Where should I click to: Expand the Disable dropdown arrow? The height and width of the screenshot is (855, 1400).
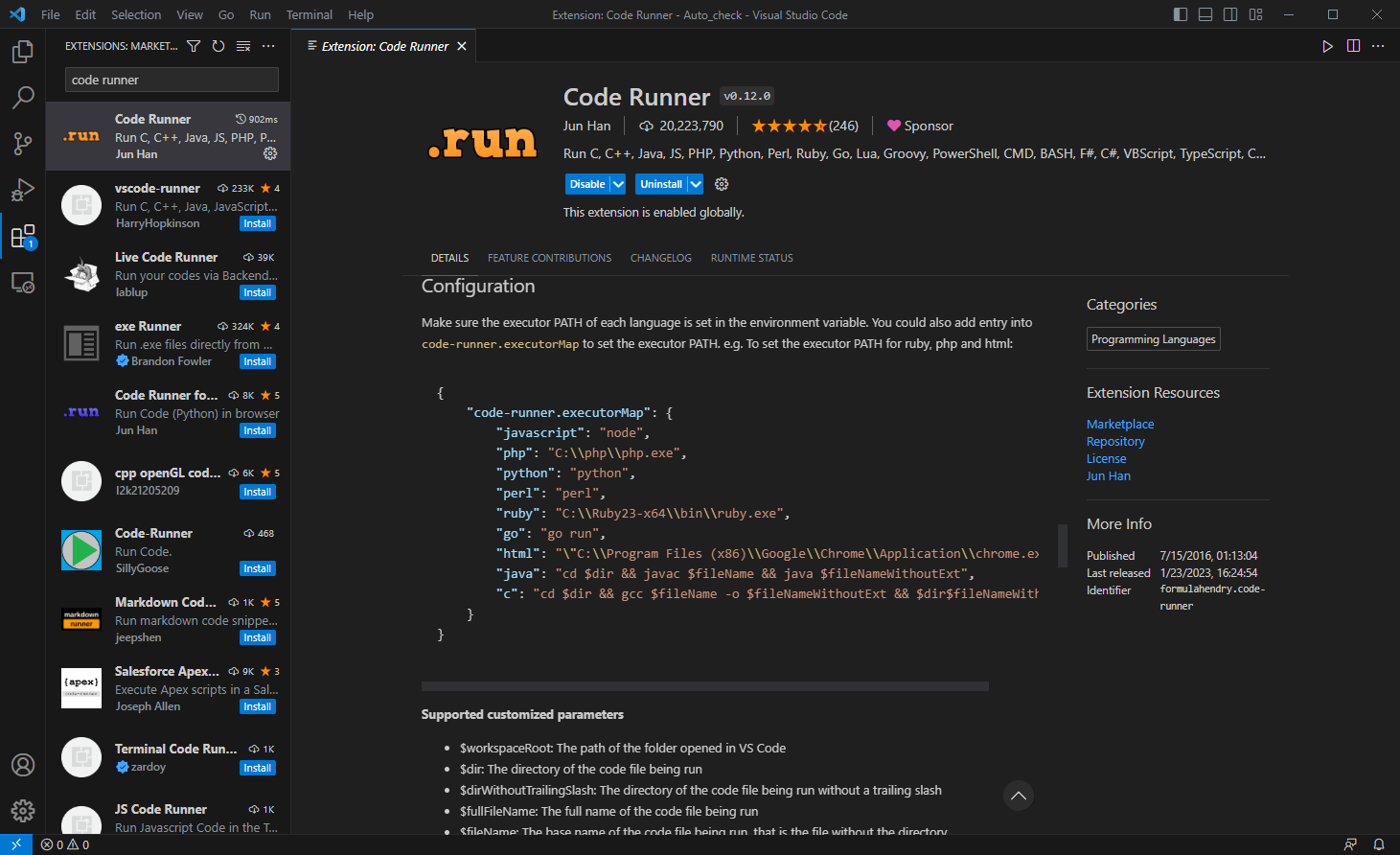[x=619, y=184]
